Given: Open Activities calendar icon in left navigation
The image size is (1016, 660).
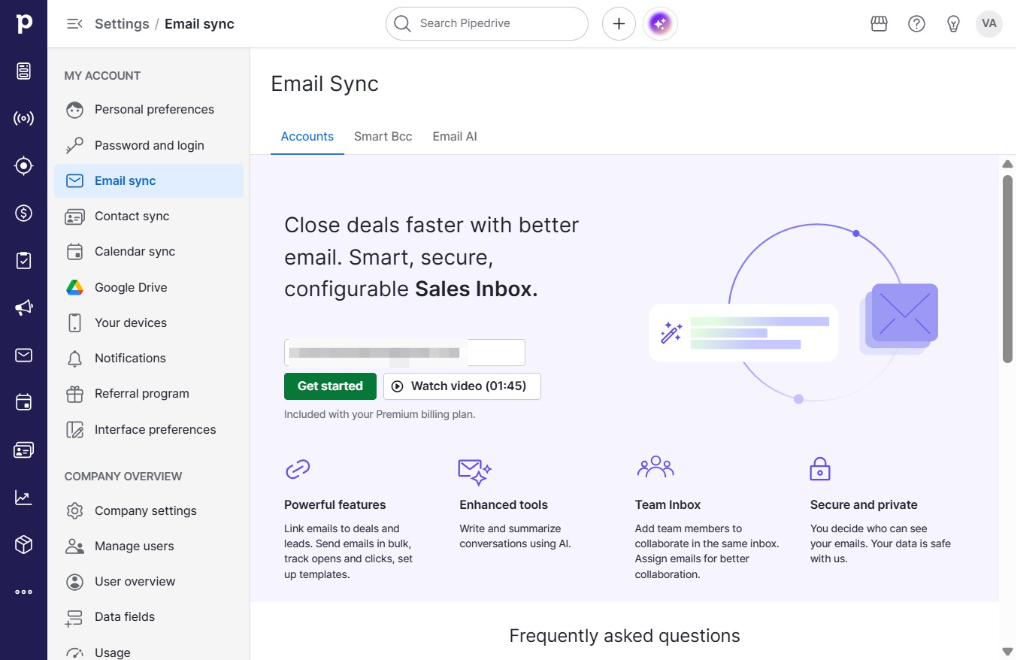Looking at the screenshot, I should click(23, 402).
